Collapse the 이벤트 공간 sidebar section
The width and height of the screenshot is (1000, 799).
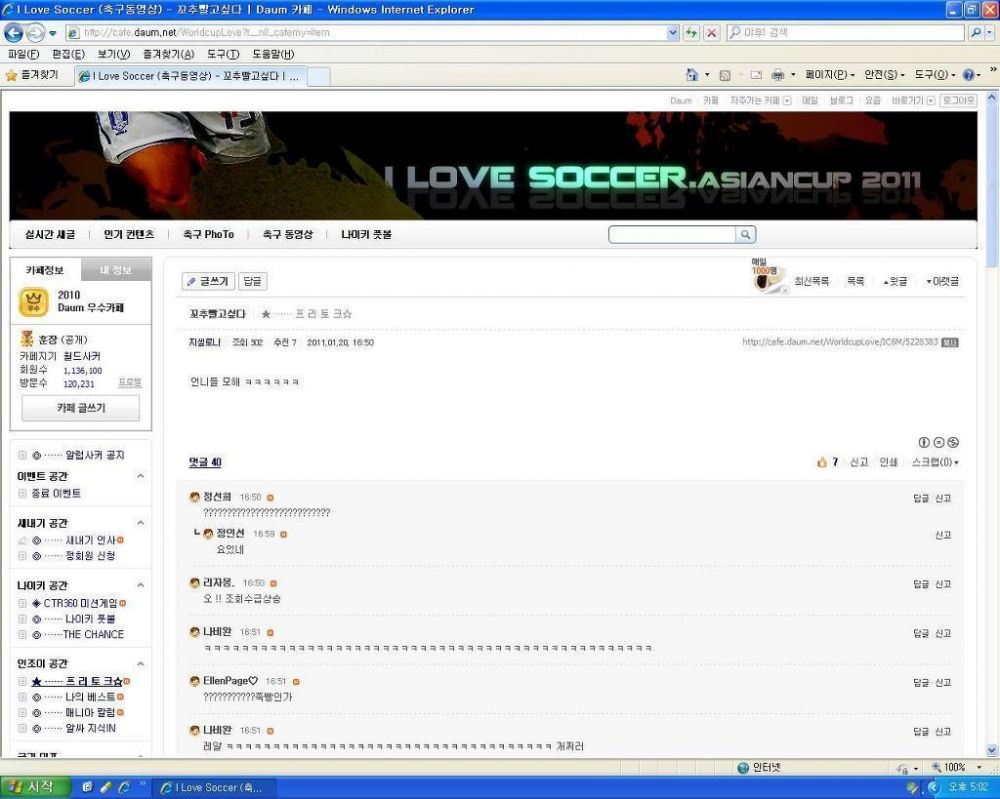[x=140, y=476]
